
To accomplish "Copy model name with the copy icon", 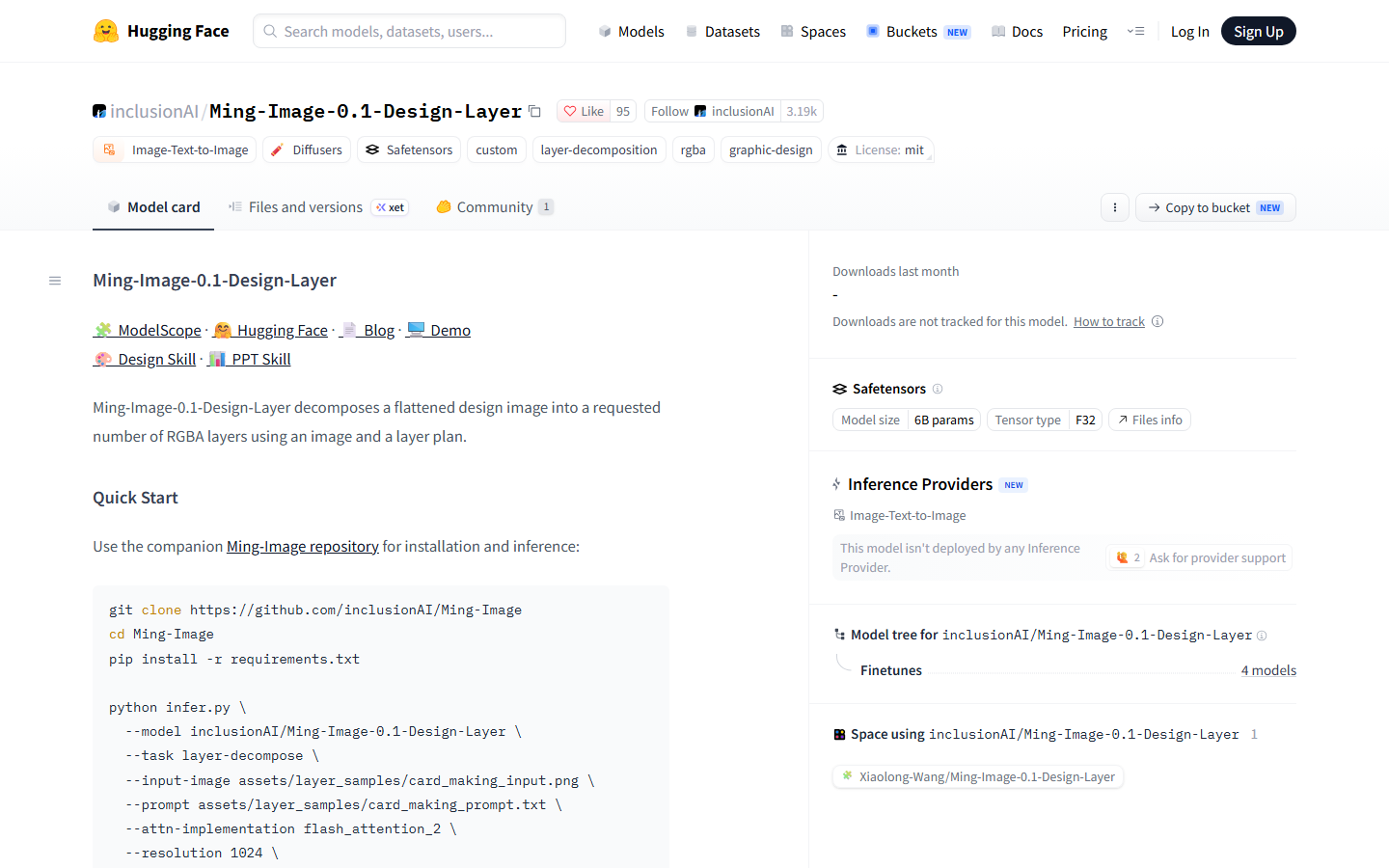I will pyautogui.click(x=535, y=111).
